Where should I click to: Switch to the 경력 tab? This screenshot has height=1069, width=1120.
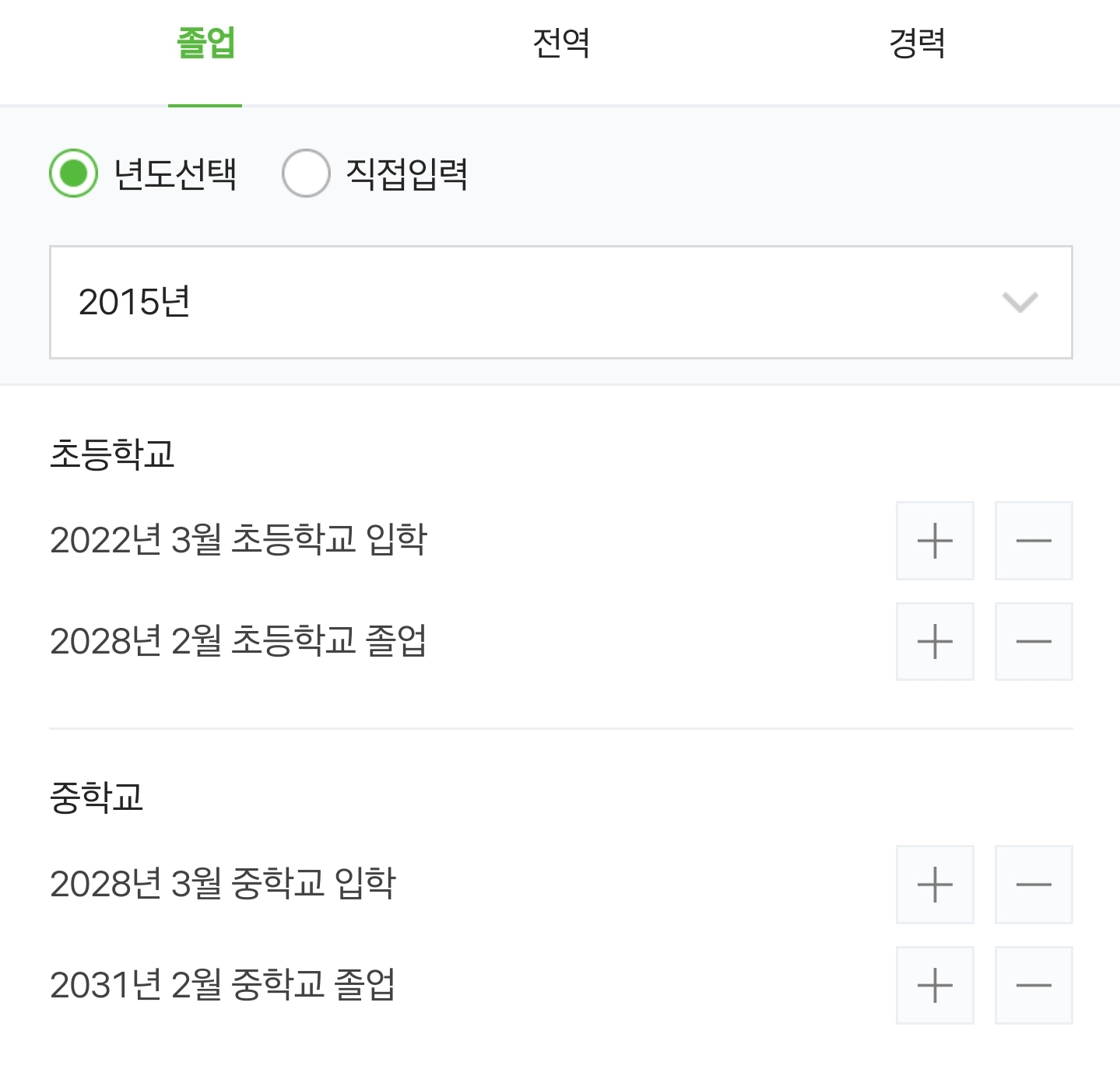pos(917,43)
